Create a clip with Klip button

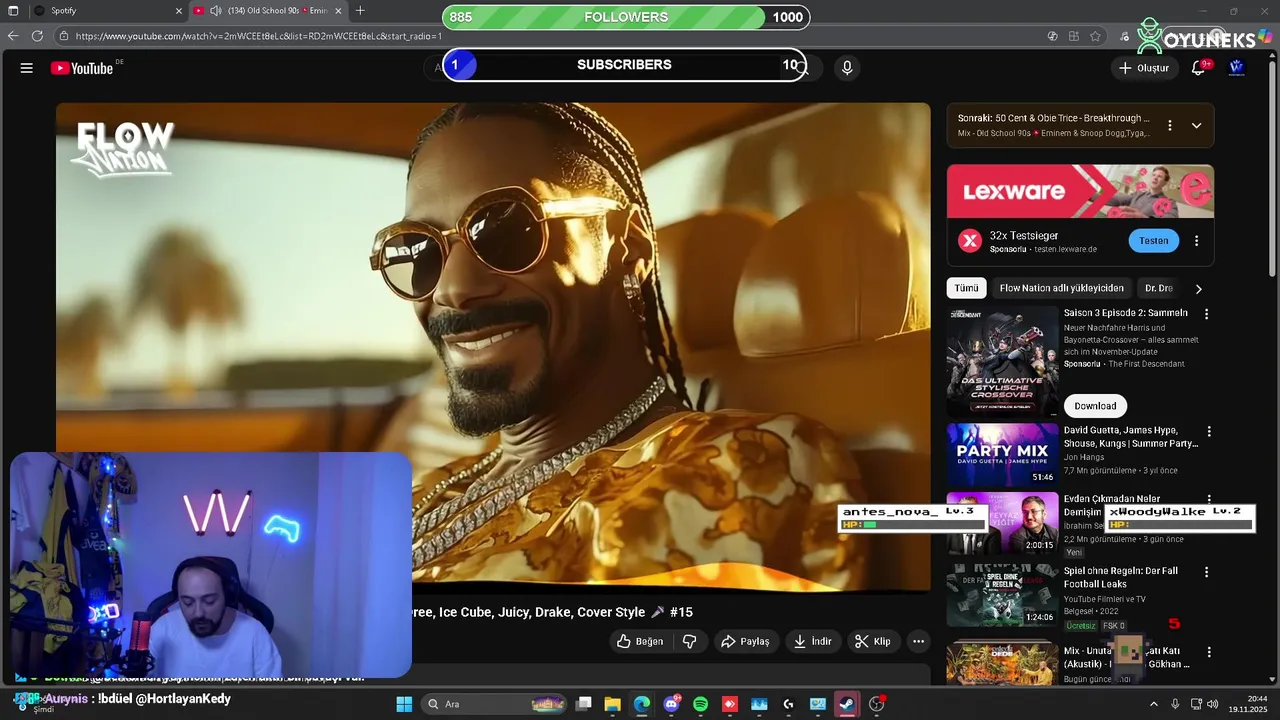(x=872, y=641)
